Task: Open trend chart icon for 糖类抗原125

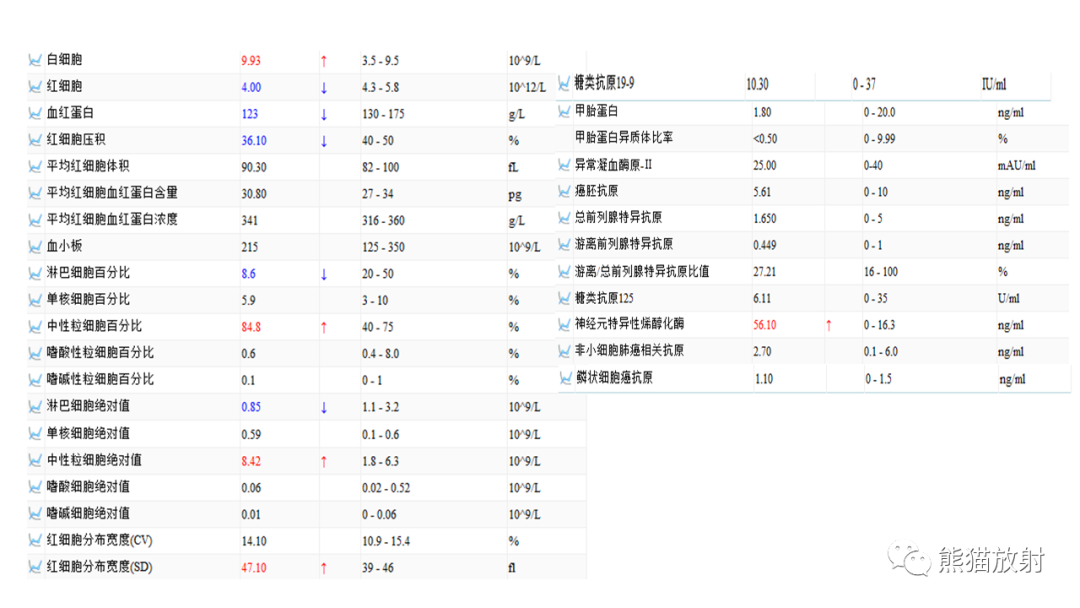Action: (x=564, y=299)
